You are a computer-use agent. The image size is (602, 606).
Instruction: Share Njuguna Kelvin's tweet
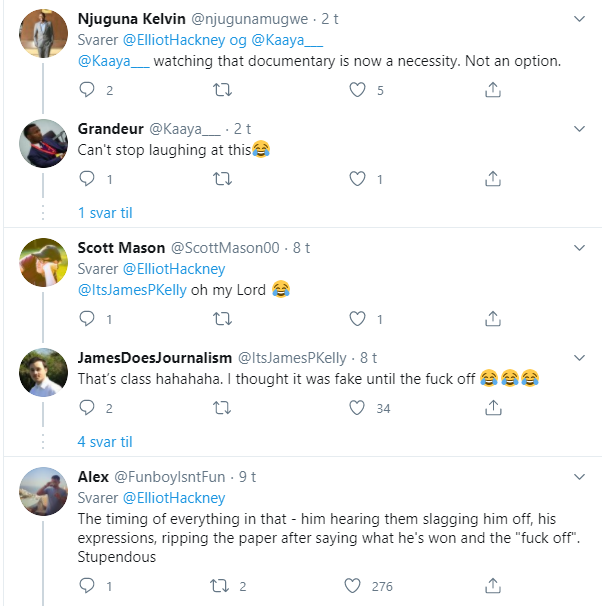(492, 91)
